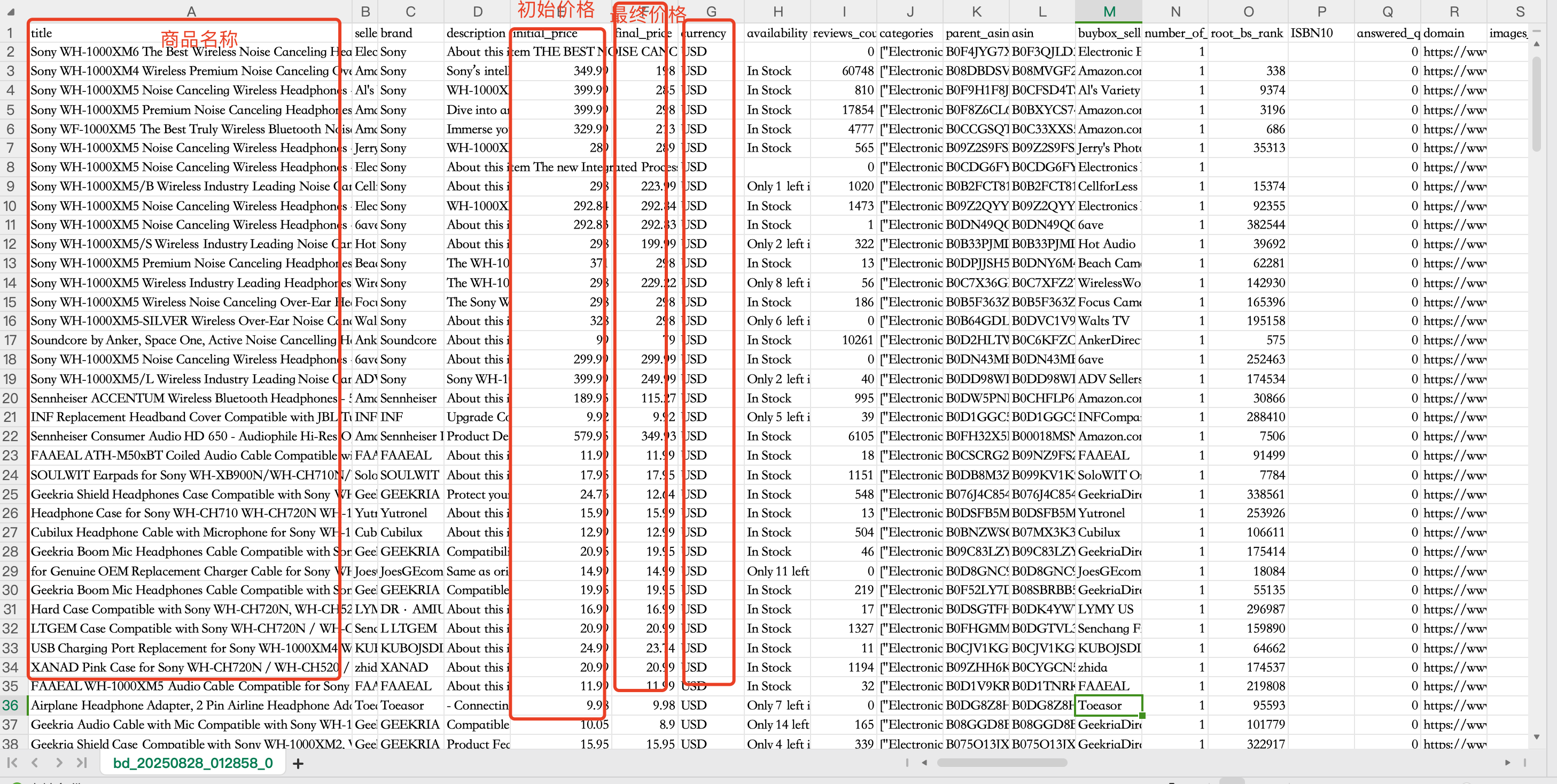This screenshot has height=784, width=1557.
Task: Click the 'parent_asin' header cell
Action: [x=976, y=33]
